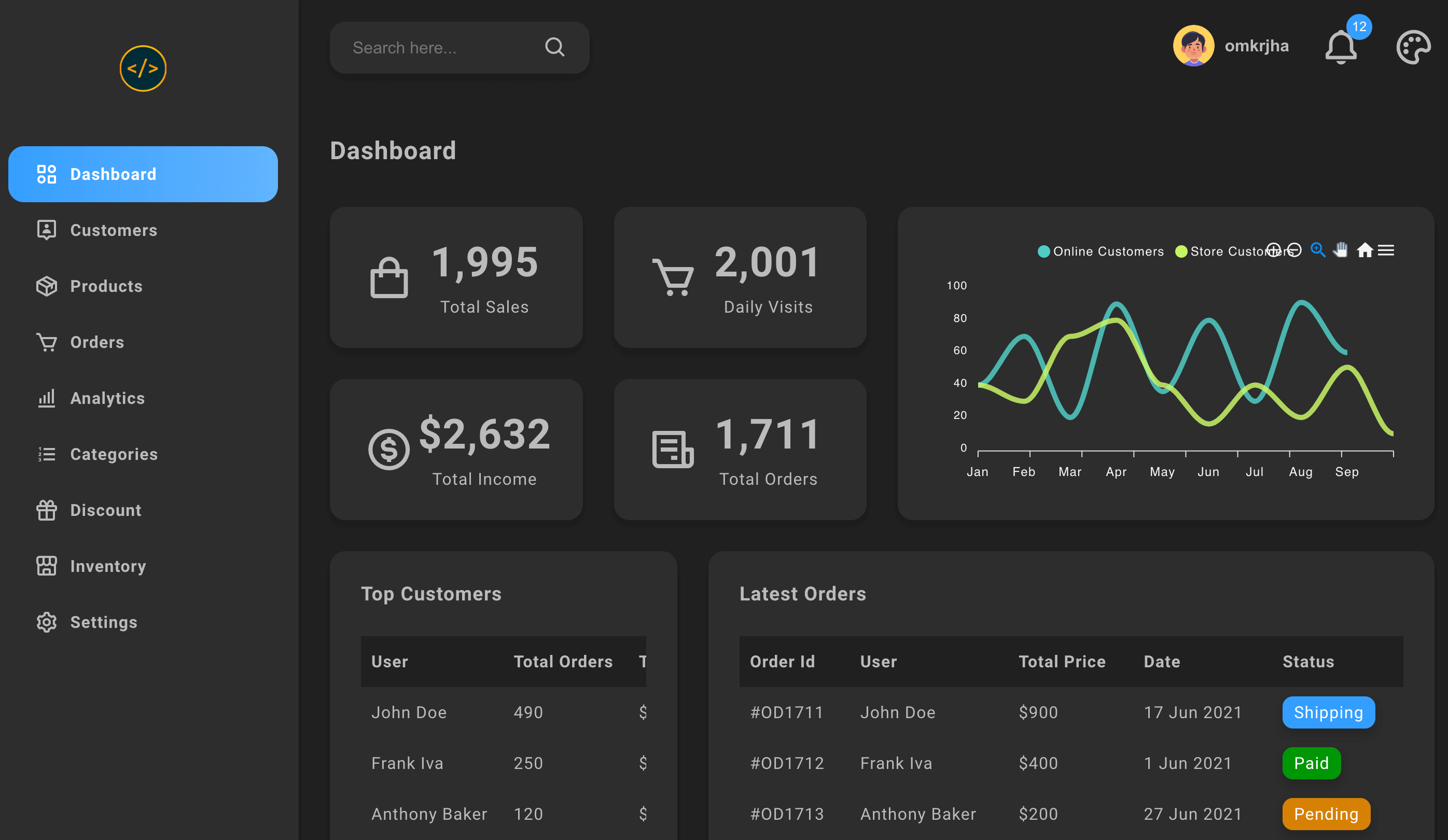1448x840 pixels.
Task: Click the Discount gift icon
Action: click(x=47, y=510)
